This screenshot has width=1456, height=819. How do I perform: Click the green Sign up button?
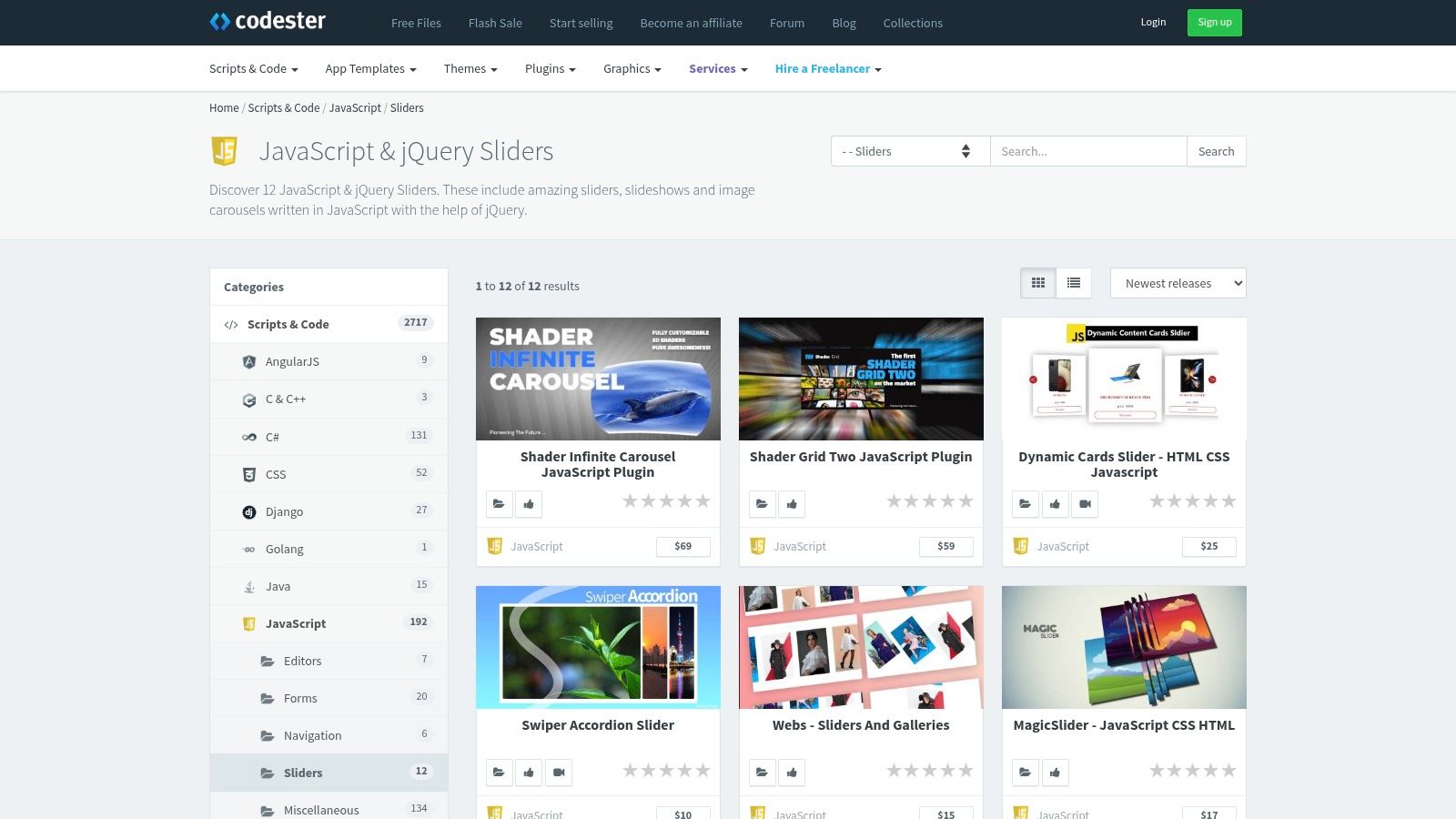click(1214, 22)
